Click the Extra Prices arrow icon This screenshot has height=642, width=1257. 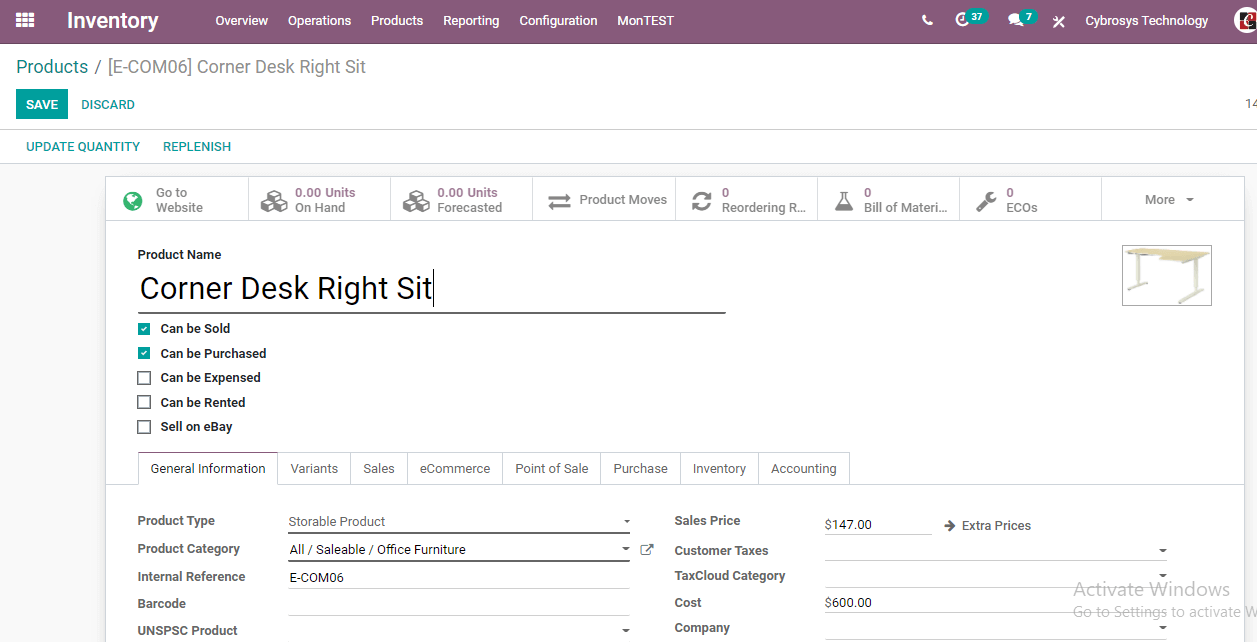[x=949, y=525]
